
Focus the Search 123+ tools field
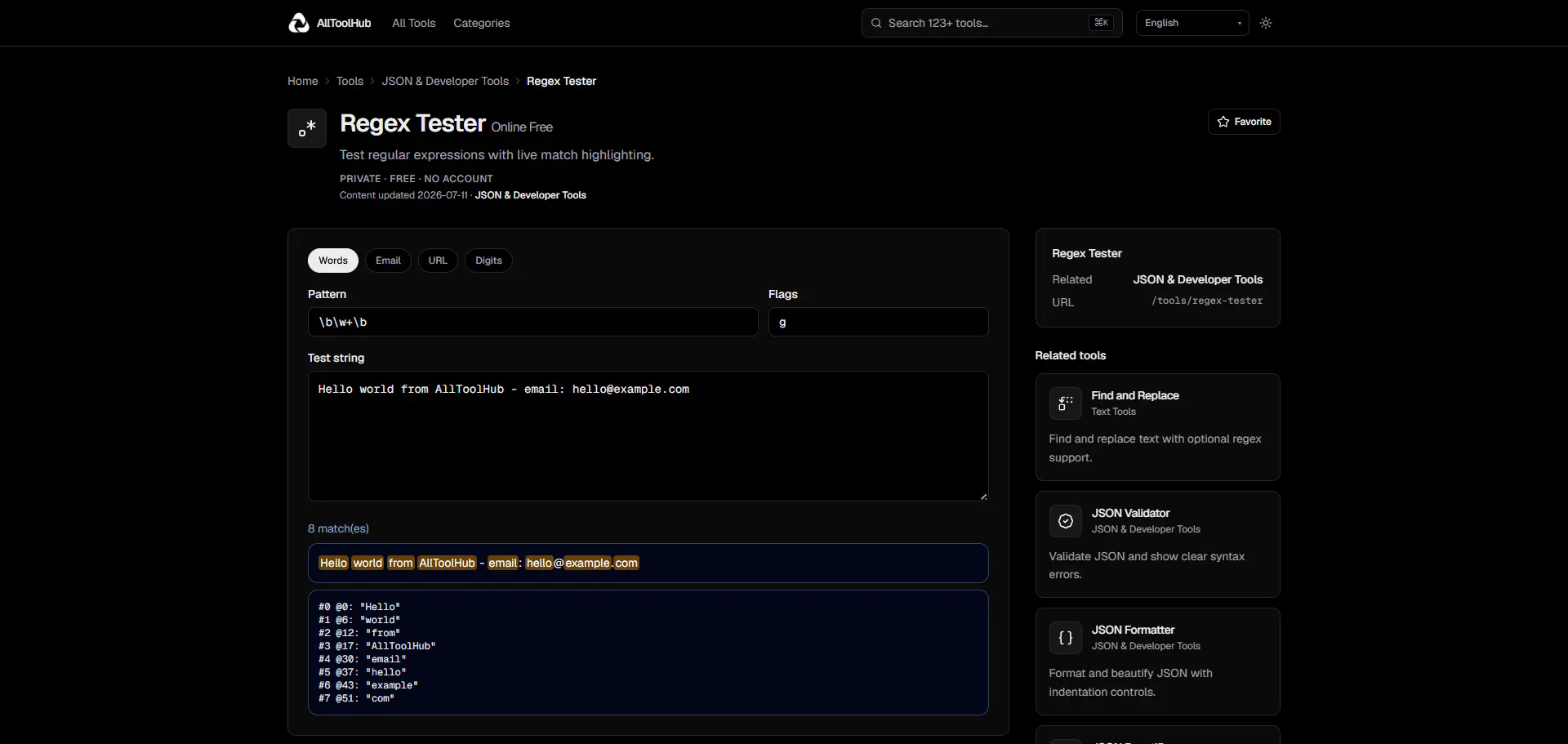(x=992, y=23)
